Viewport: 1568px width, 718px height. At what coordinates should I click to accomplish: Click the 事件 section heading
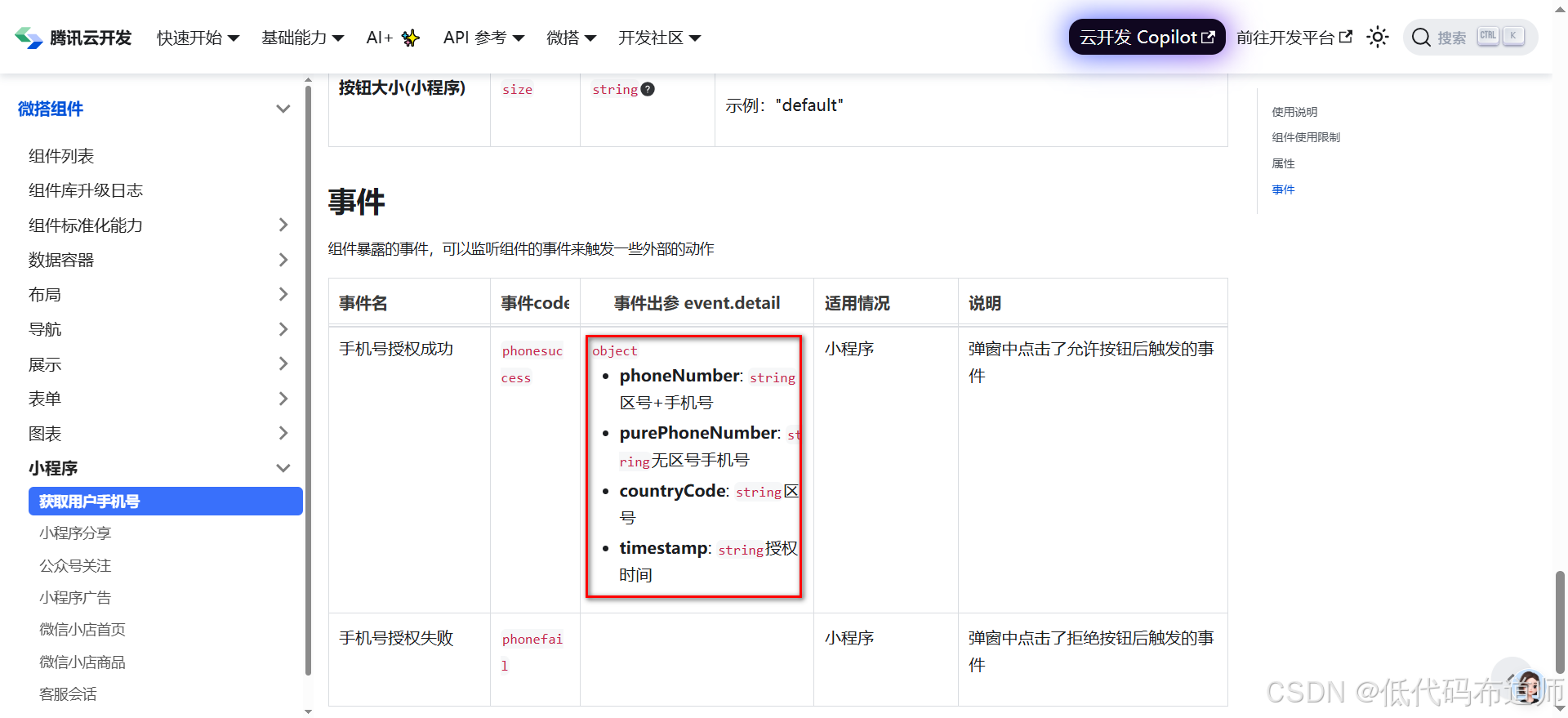(x=357, y=201)
